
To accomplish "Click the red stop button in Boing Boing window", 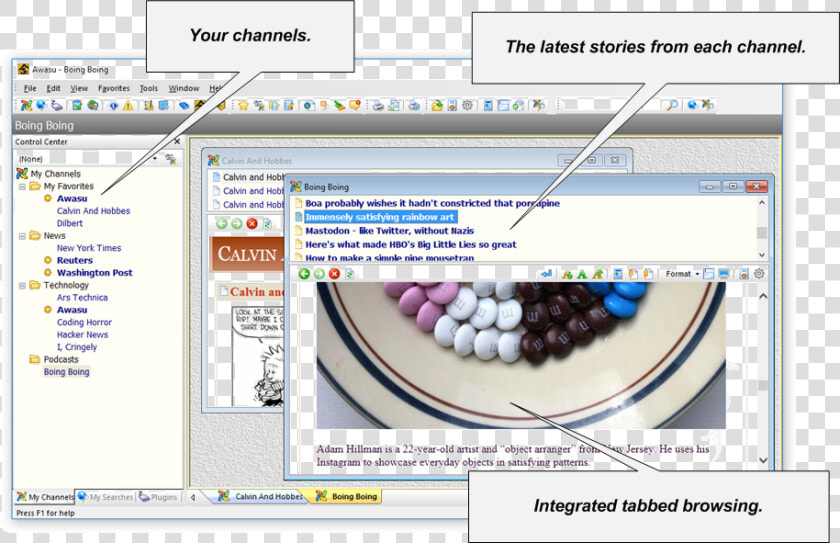I will tap(334, 274).
